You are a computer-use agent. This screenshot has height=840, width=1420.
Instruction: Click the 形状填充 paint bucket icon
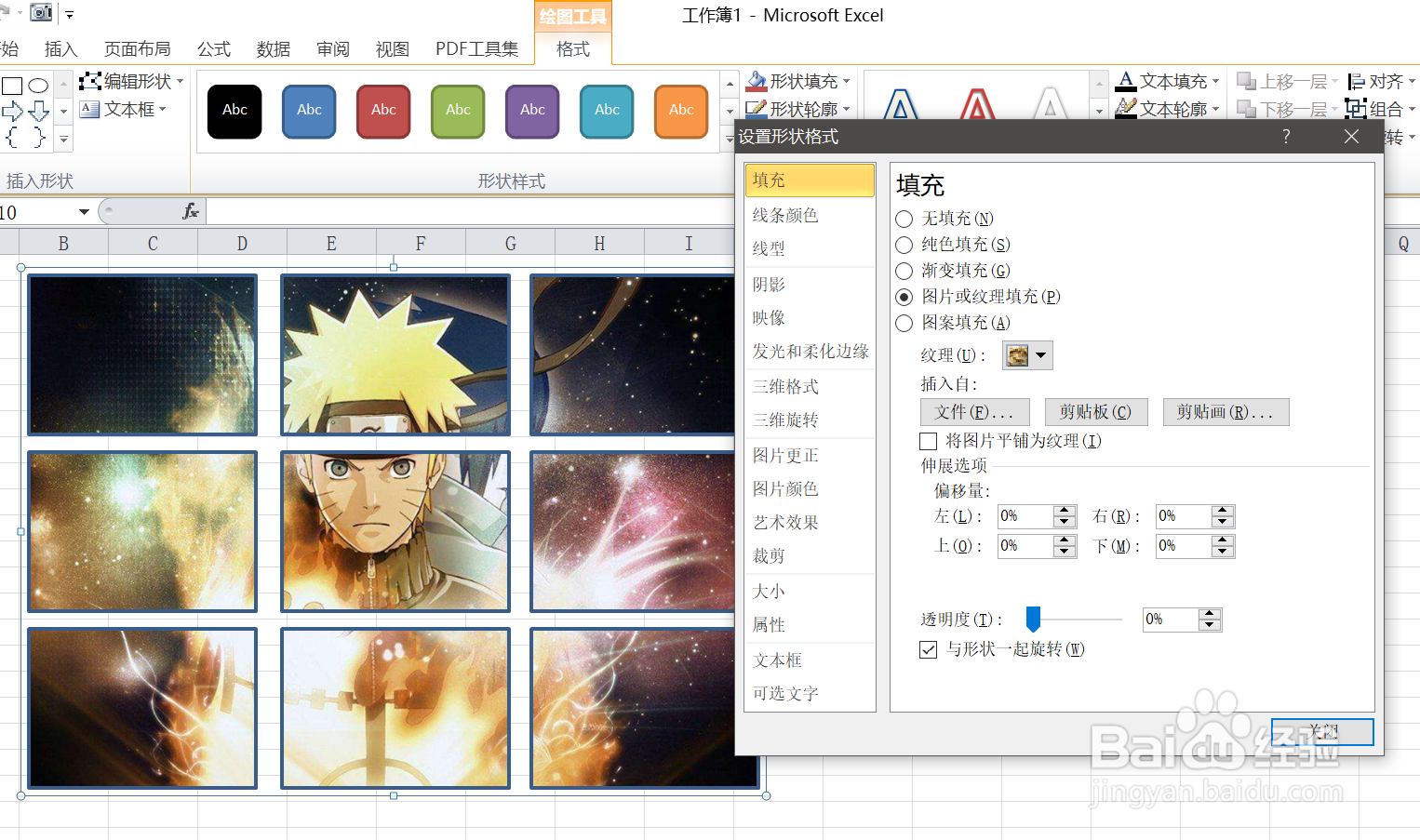point(757,81)
